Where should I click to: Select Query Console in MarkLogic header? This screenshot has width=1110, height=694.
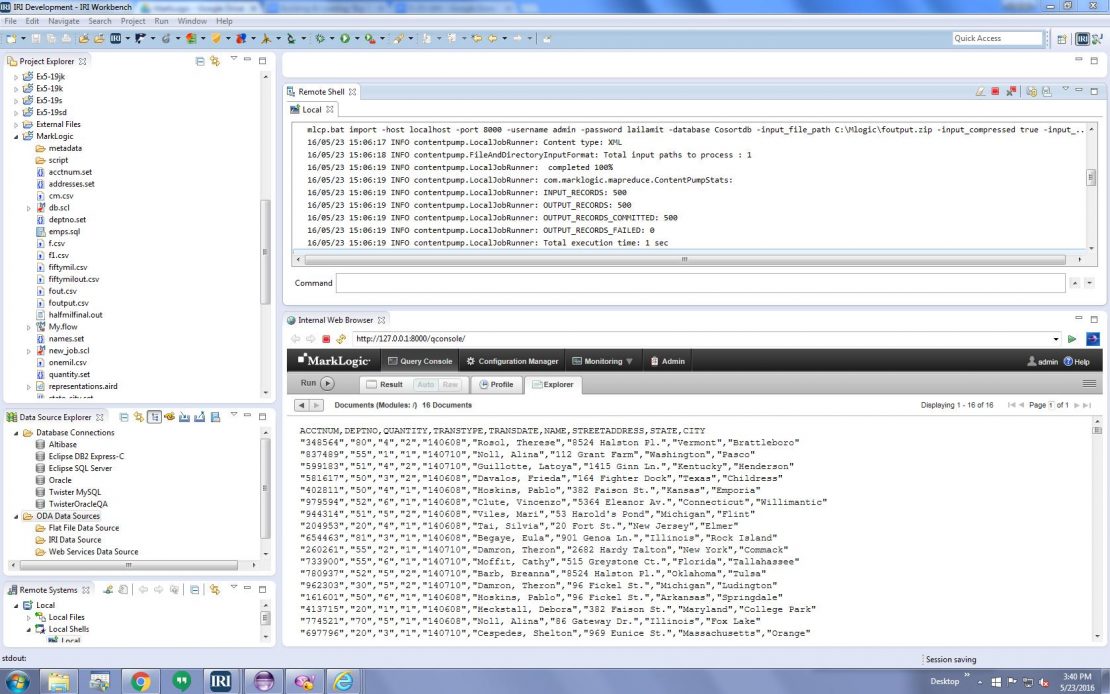click(420, 361)
